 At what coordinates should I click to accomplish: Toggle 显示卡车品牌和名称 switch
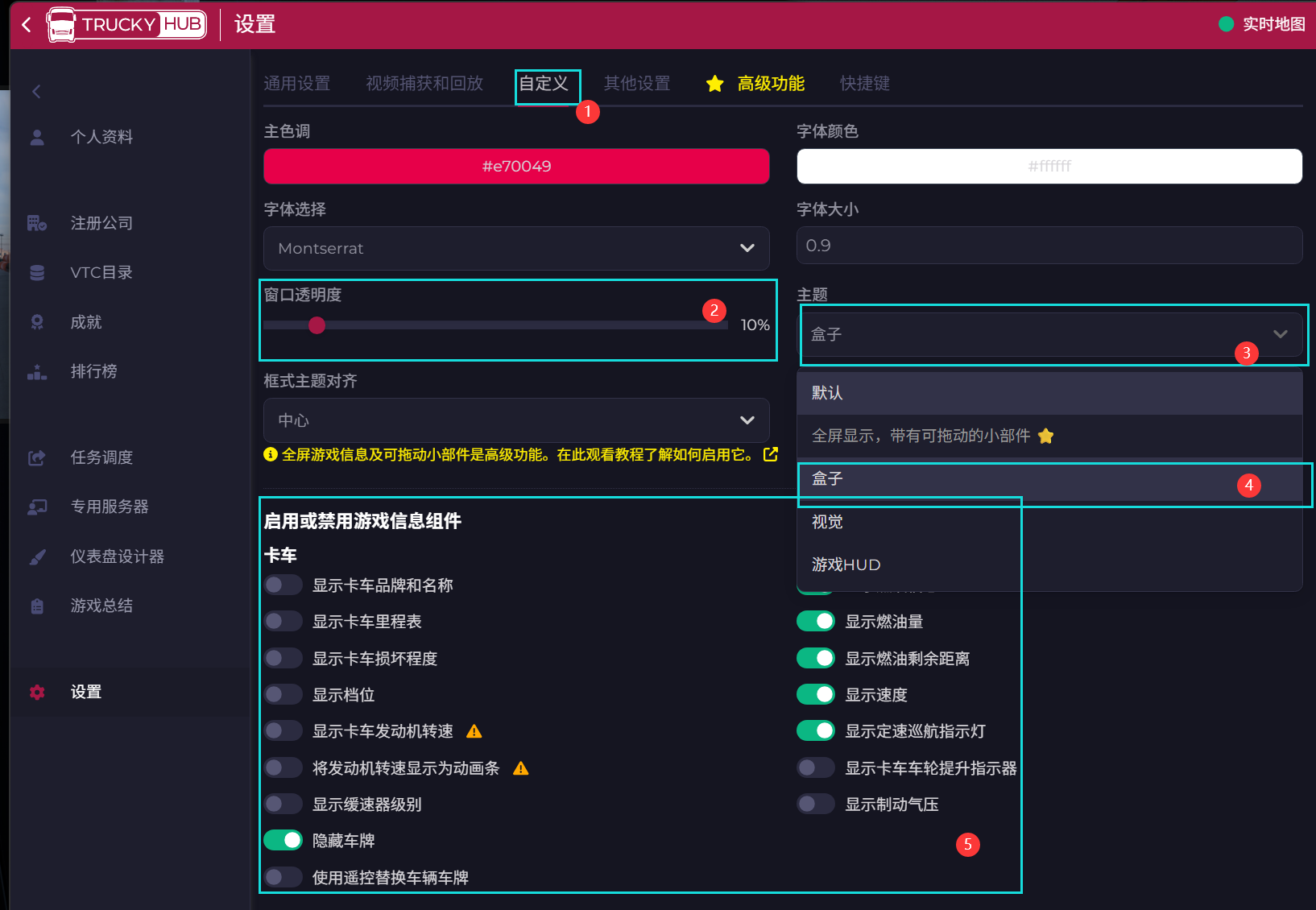tap(283, 585)
